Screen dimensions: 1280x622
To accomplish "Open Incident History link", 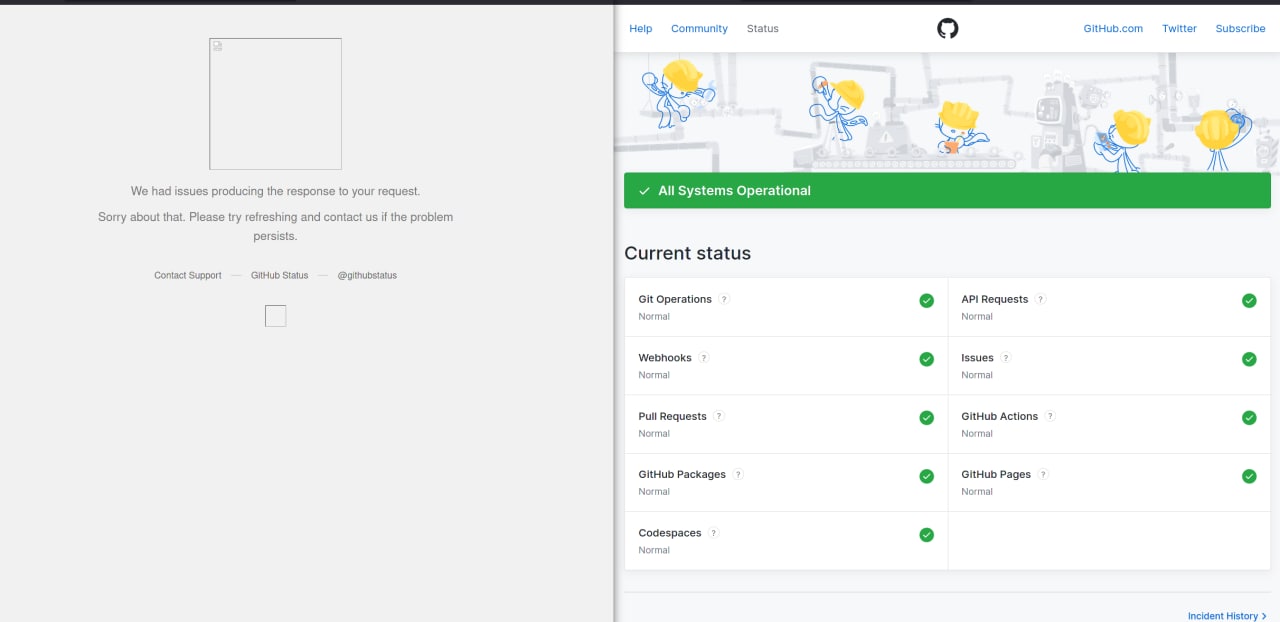I will [x=1227, y=616].
